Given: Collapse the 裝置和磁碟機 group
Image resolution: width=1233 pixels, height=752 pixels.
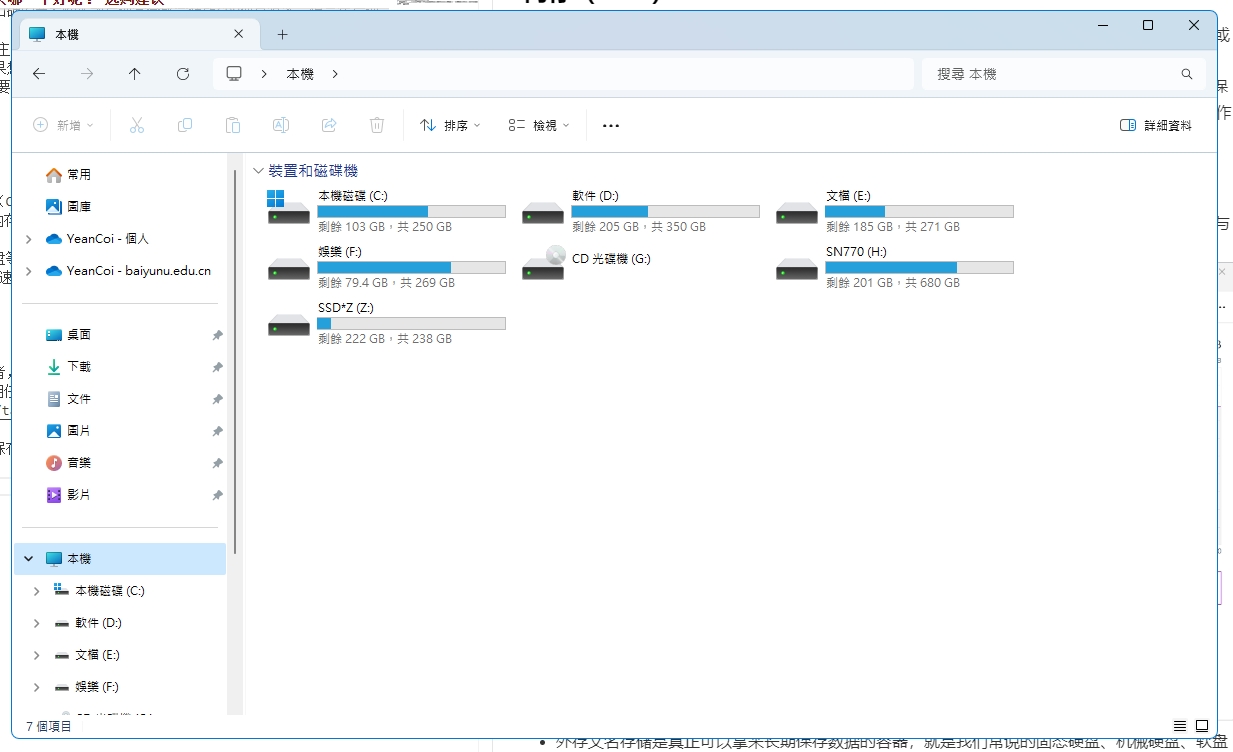Looking at the screenshot, I should (x=259, y=172).
